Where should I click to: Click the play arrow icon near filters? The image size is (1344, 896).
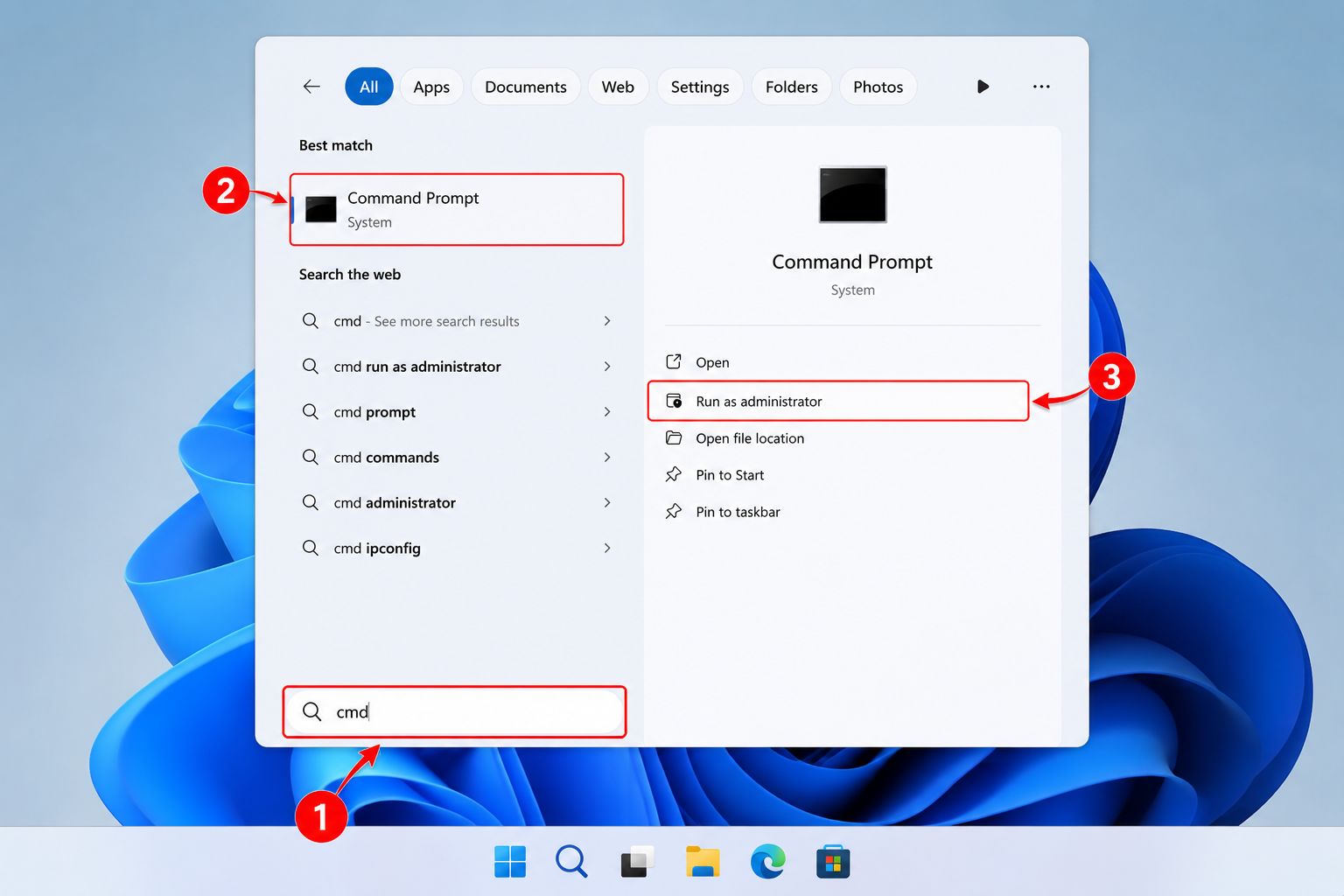pos(983,87)
